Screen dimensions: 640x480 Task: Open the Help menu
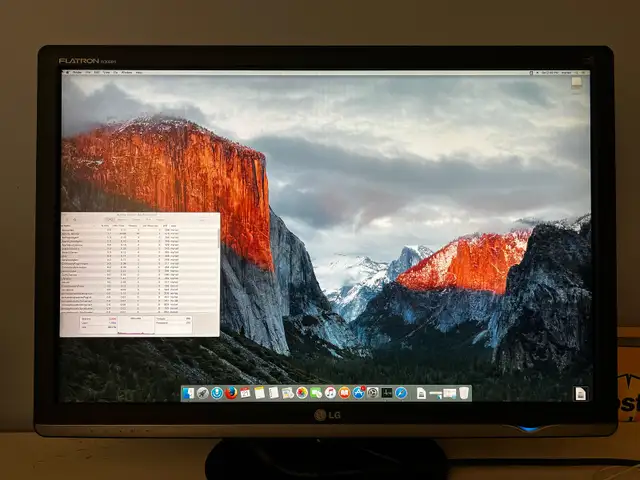[x=139, y=73]
